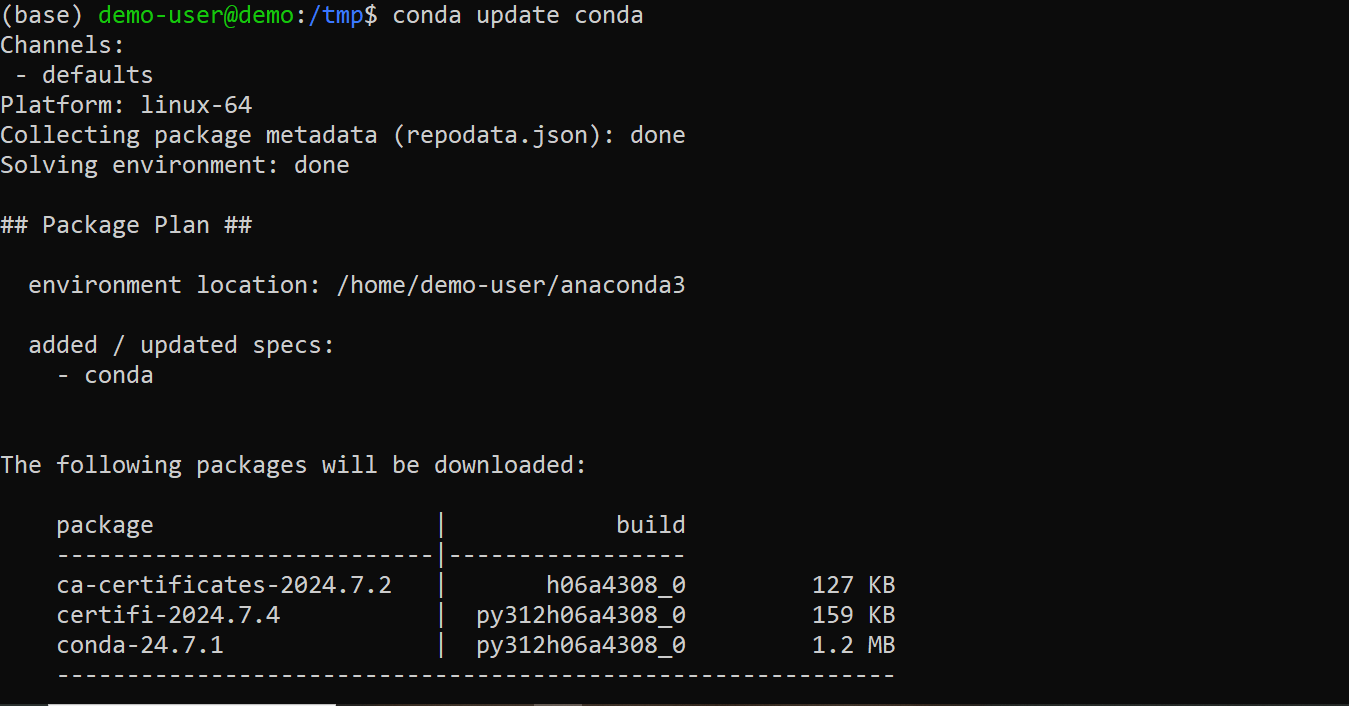This screenshot has height=706, width=1349.
Task: Click the 'certifi-2024.7.4' package name
Action: coord(168,615)
